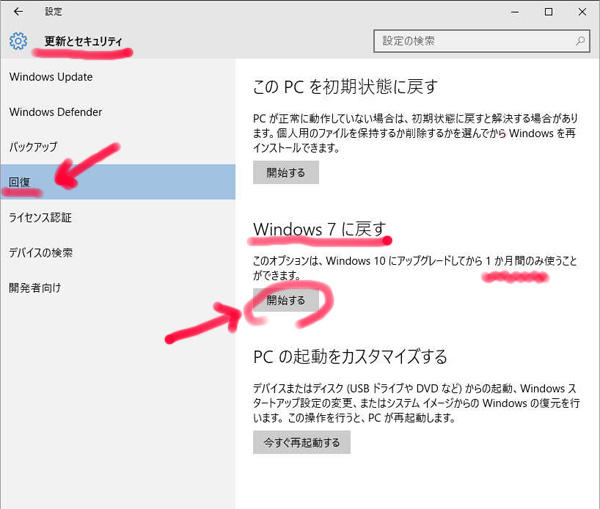Image resolution: width=600 pixels, height=509 pixels.
Task: Click 開始する under この PC を初期状態に戻す
Action: tap(286, 173)
